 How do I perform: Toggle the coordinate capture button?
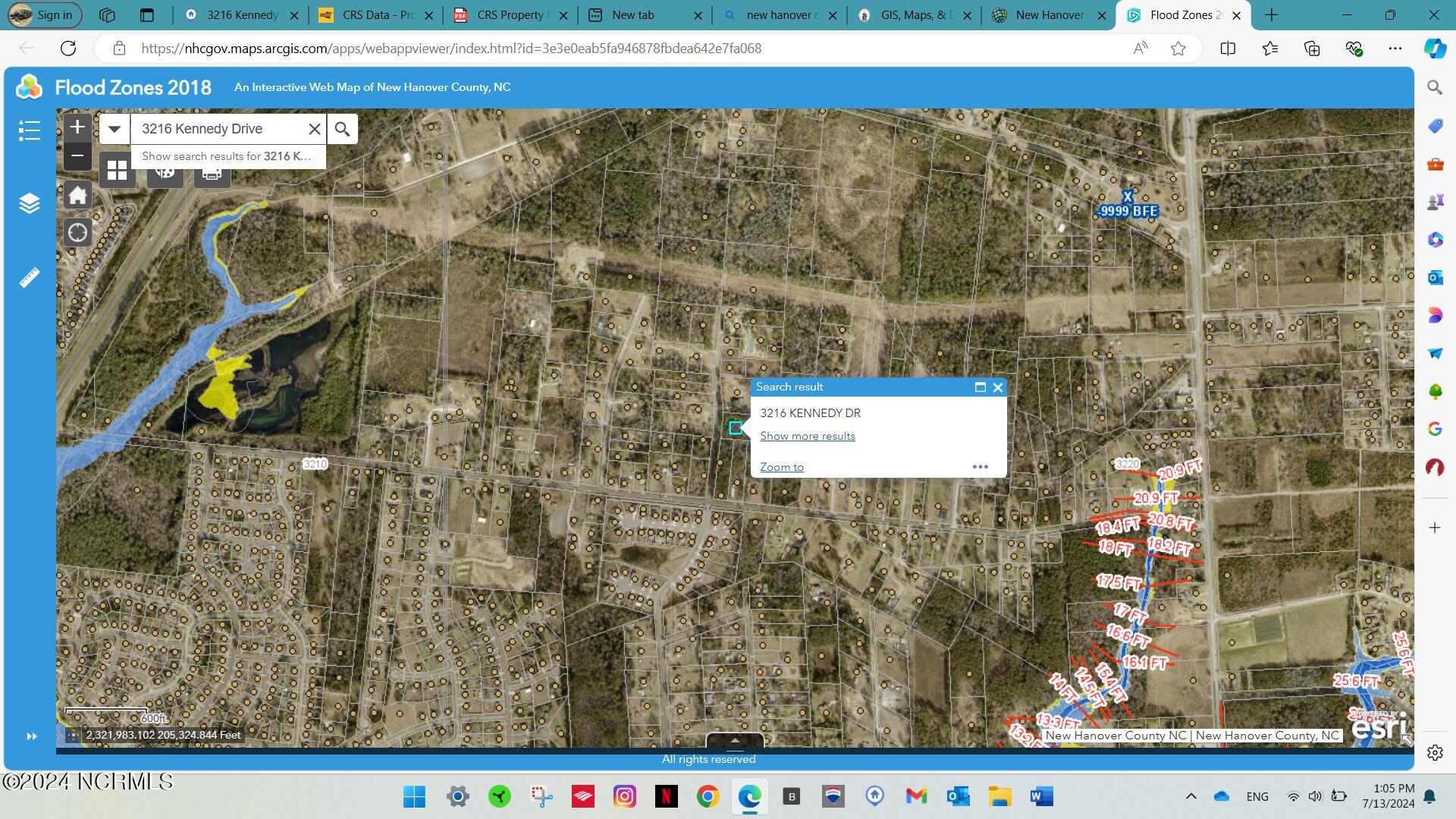pyautogui.click(x=73, y=735)
